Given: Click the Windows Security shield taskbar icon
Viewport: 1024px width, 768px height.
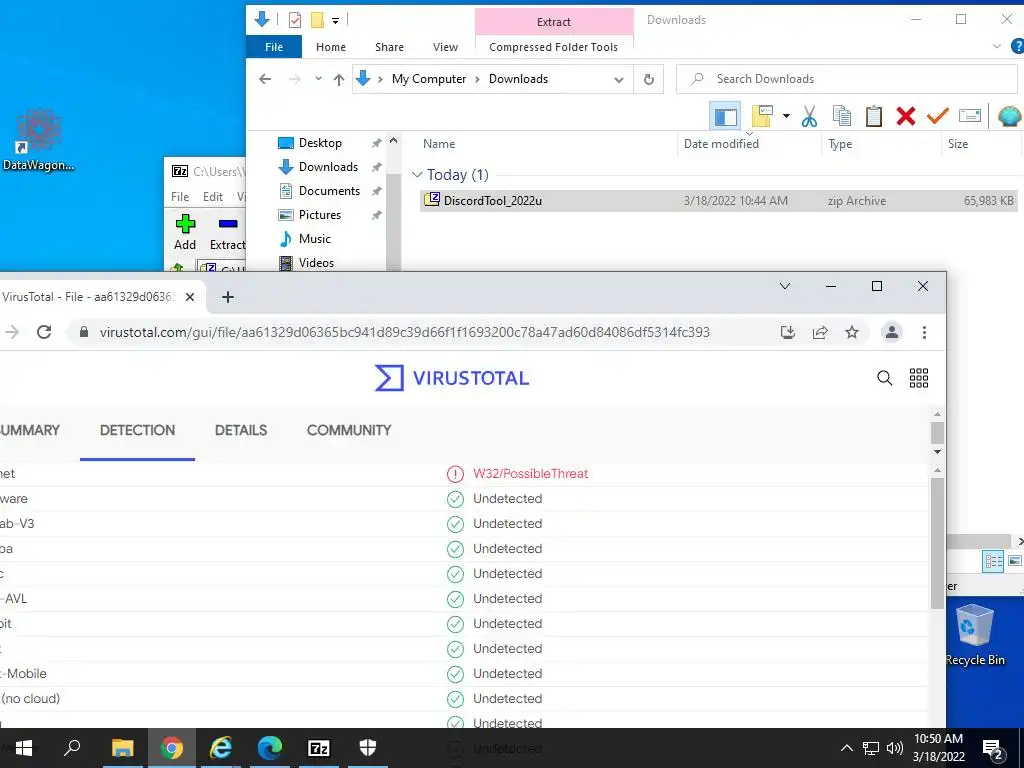Looking at the screenshot, I should tap(368, 748).
